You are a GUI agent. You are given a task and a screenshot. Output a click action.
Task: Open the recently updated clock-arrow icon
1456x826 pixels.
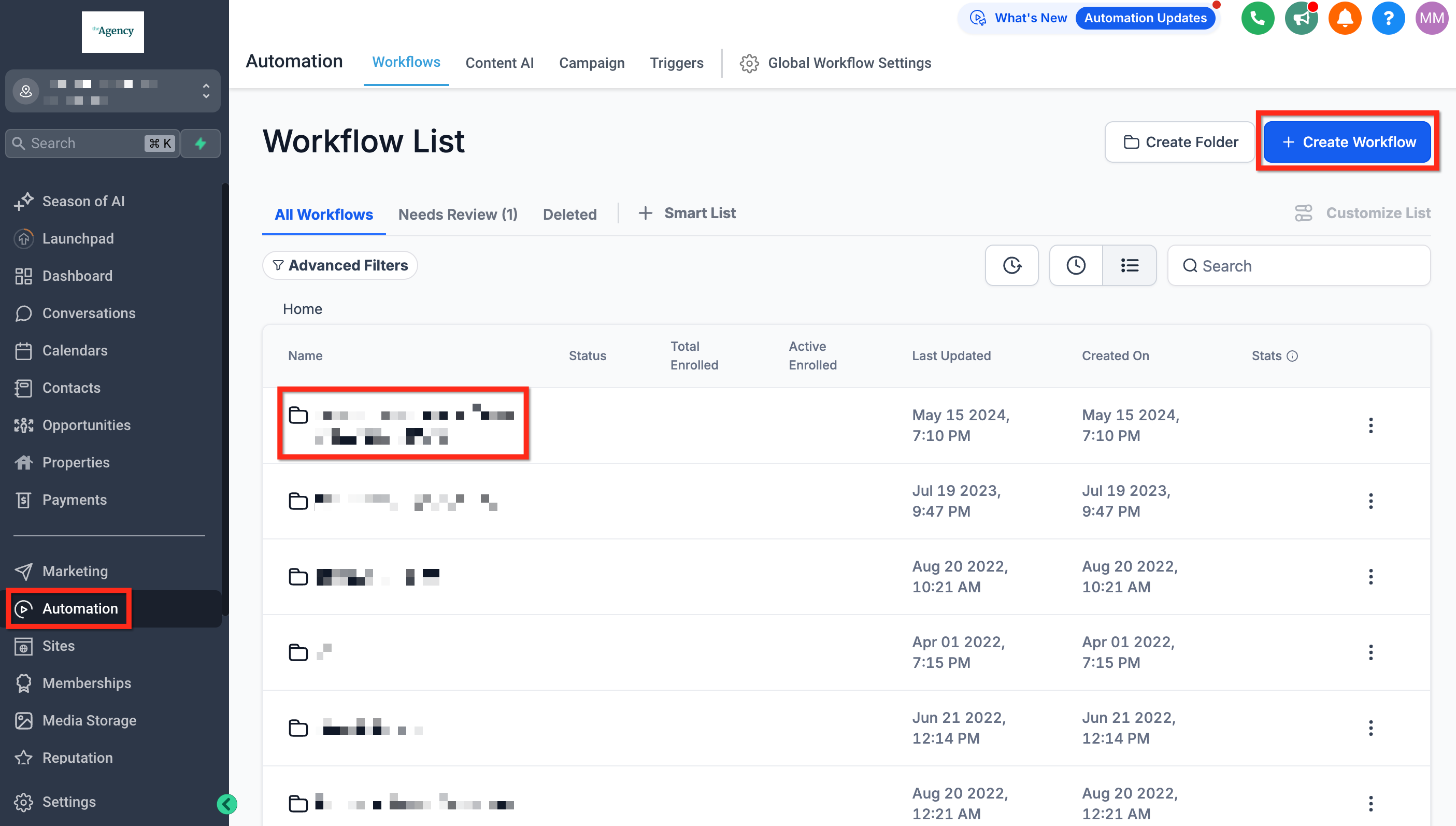pyautogui.click(x=1011, y=265)
